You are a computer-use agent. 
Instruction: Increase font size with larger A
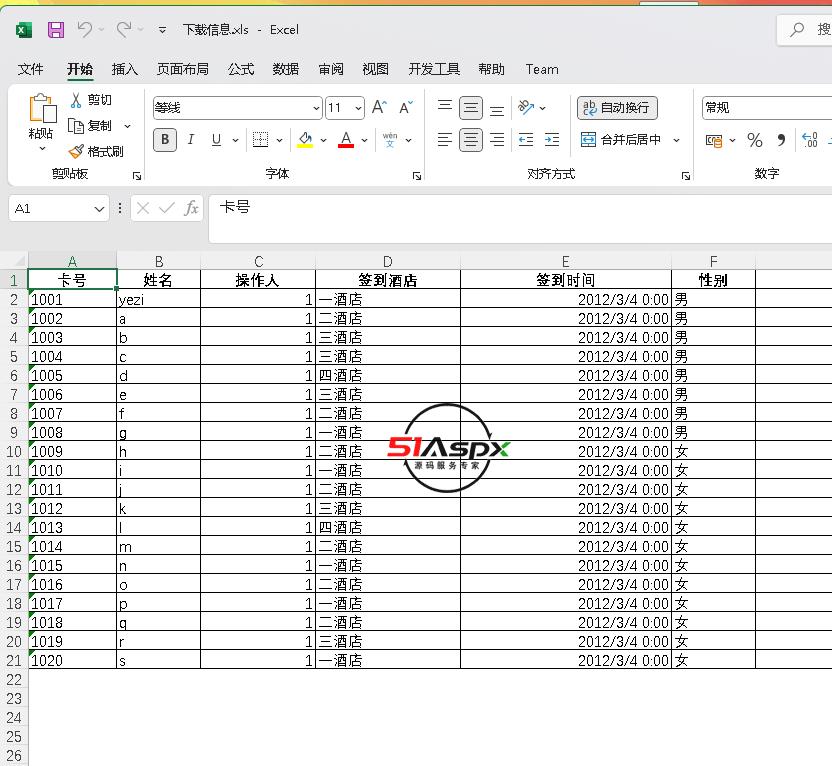point(379,108)
